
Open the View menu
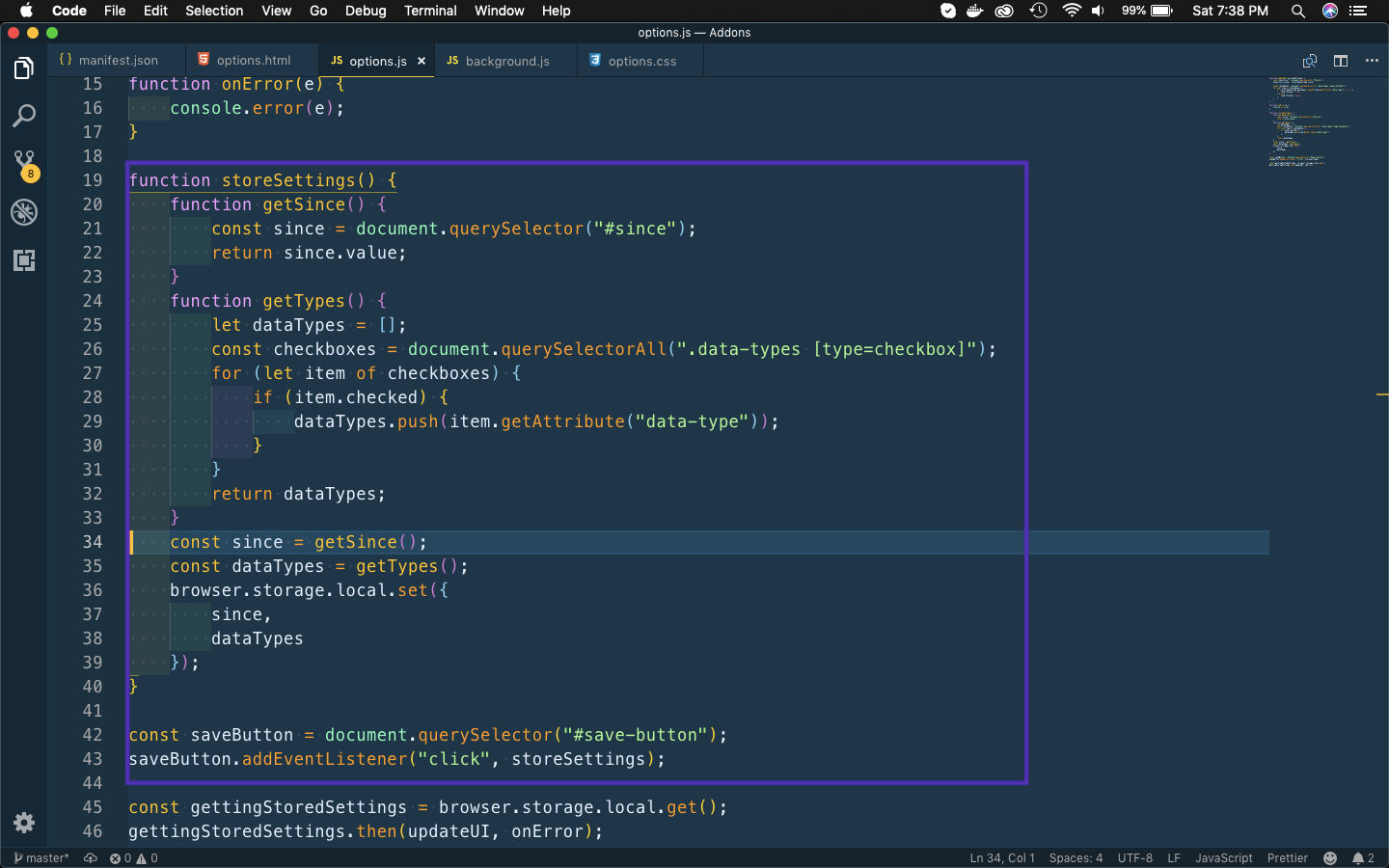276,11
